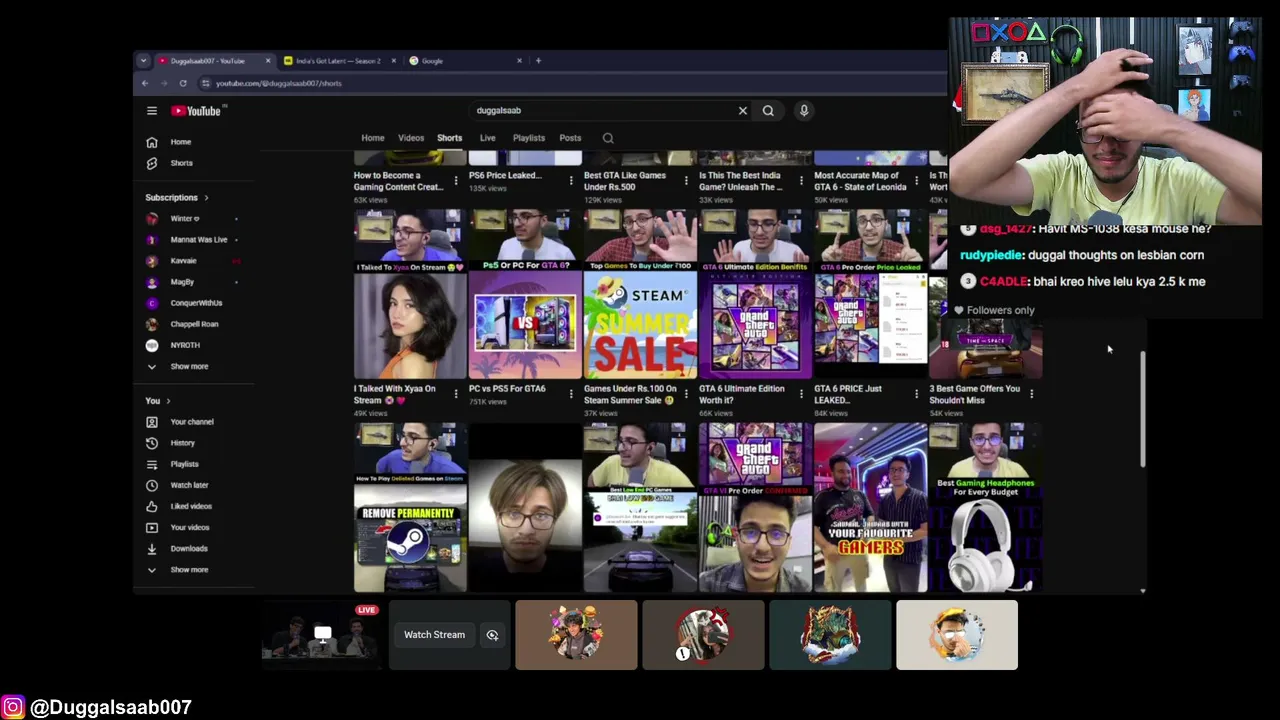This screenshot has width=1280, height=720.
Task: Start voice search with the microphone icon
Action: tap(804, 111)
